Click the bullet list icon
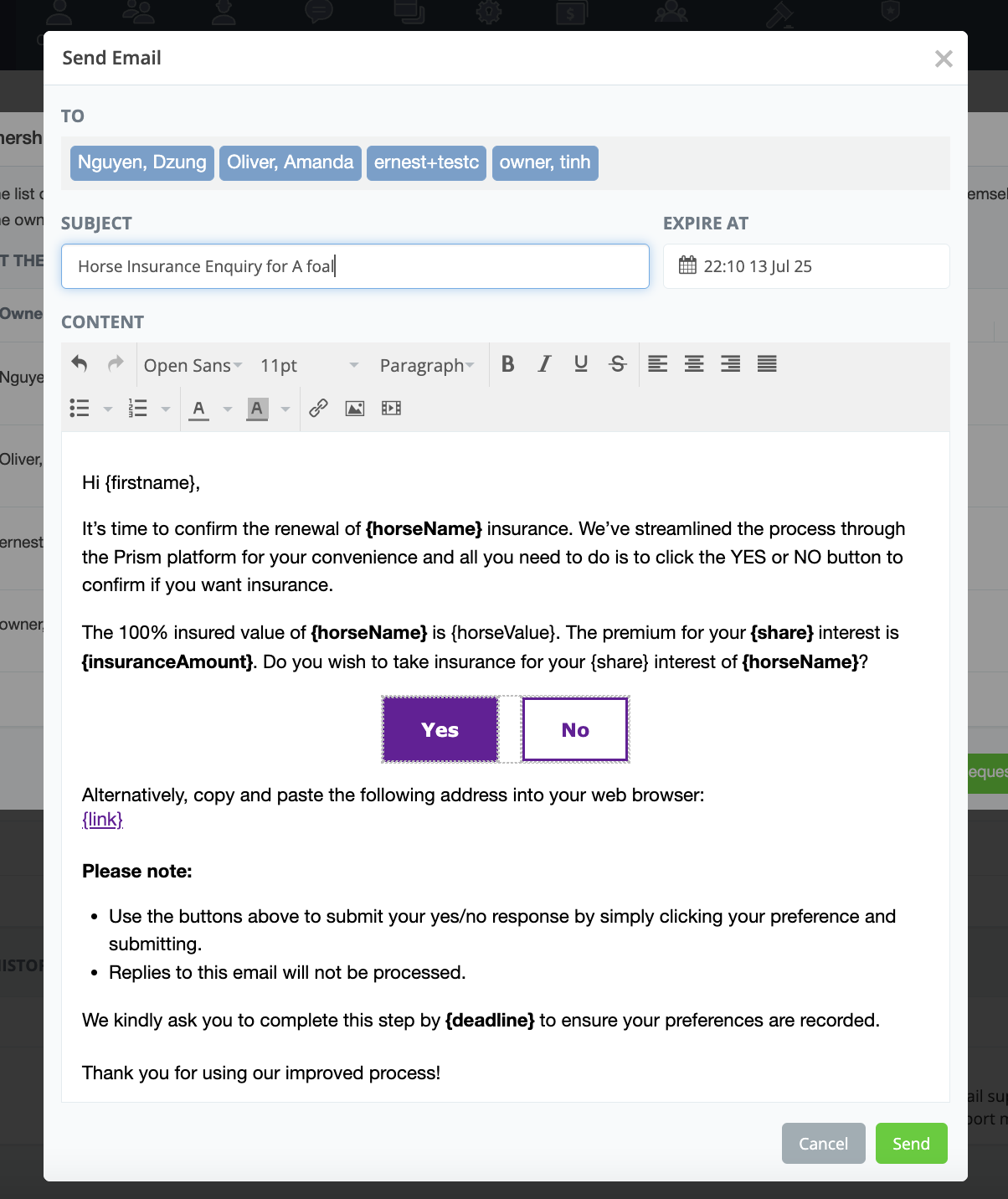This screenshot has width=1008, height=1199. pyautogui.click(x=80, y=409)
